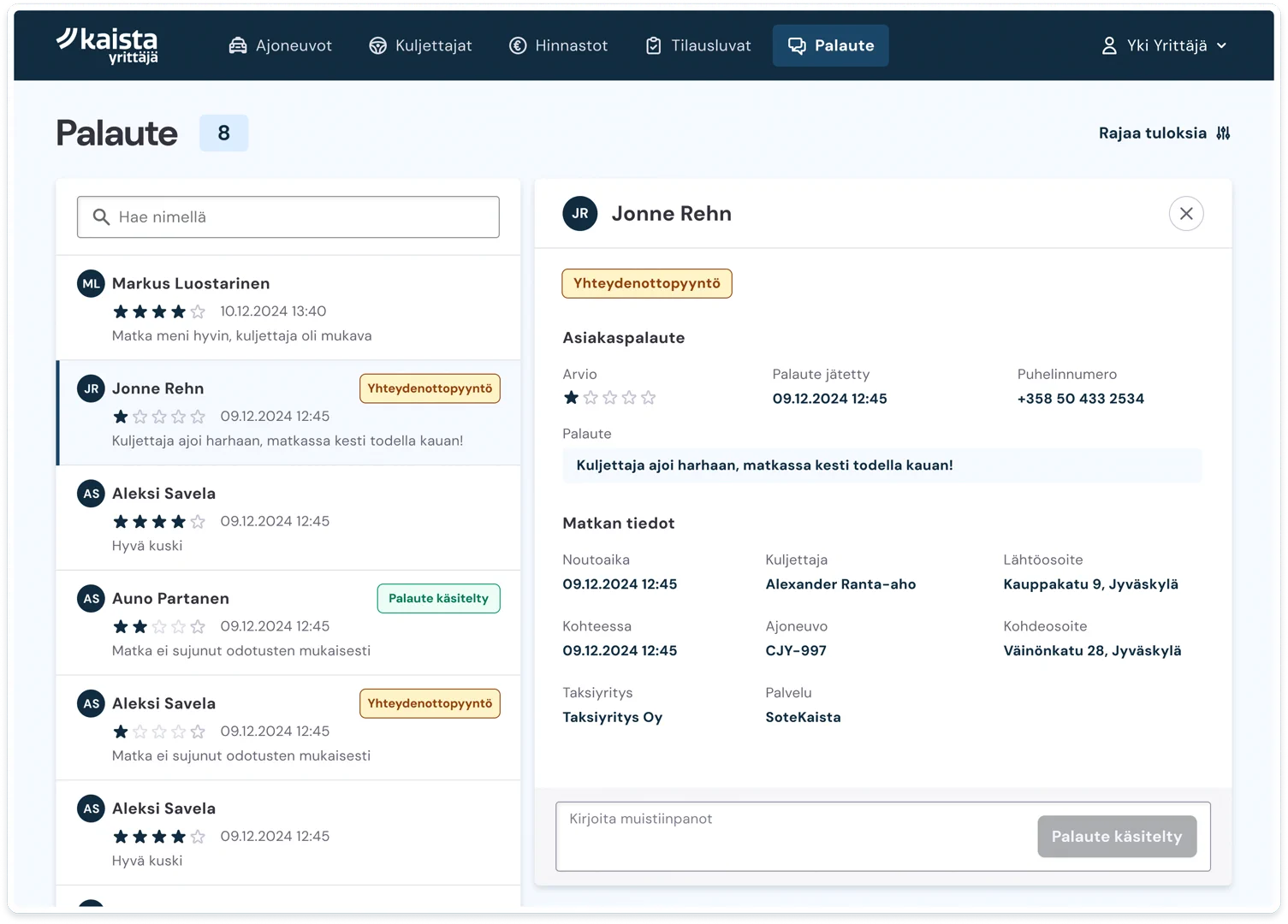Click the filter sliders icon
1288x924 pixels.
point(1223,133)
